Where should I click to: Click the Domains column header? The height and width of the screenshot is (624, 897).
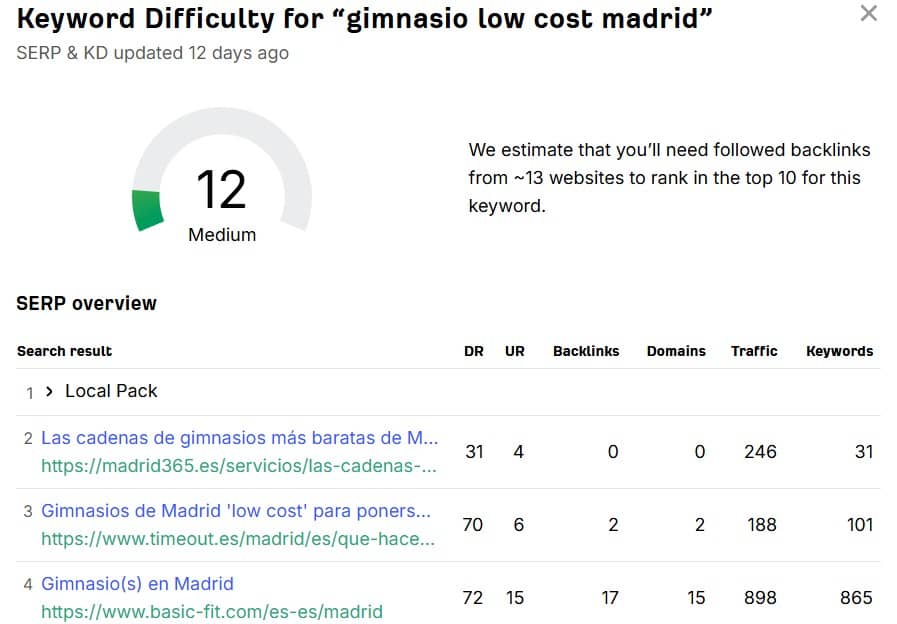click(x=676, y=351)
